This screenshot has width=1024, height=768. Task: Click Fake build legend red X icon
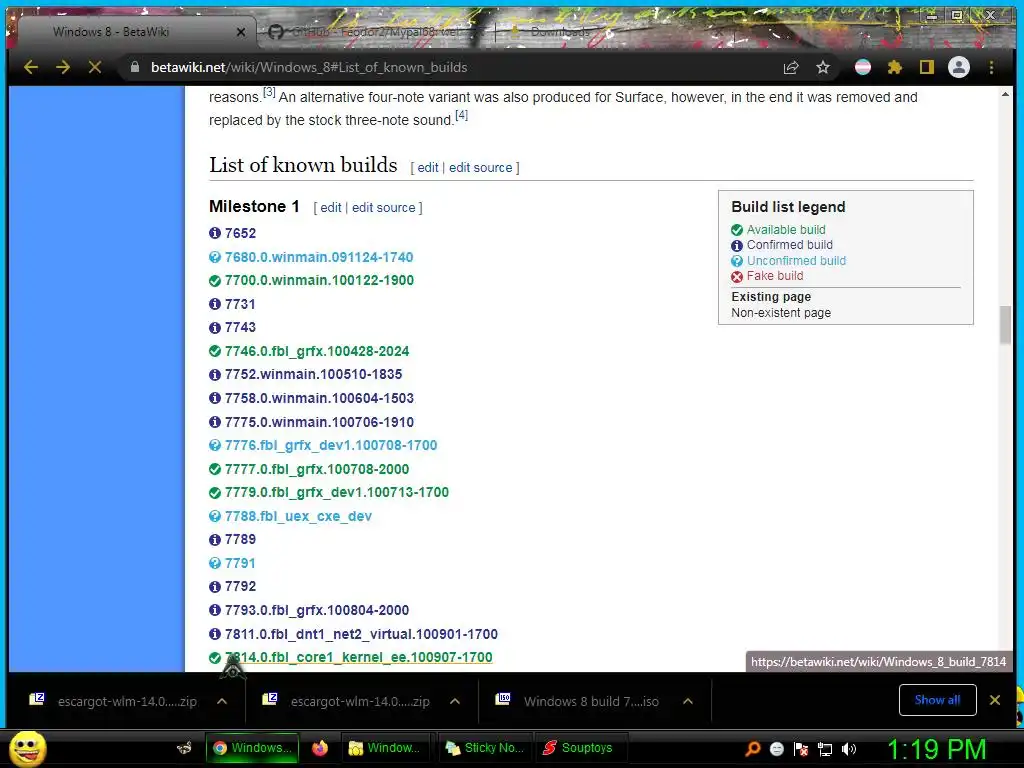pyautogui.click(x=737, y=276)
